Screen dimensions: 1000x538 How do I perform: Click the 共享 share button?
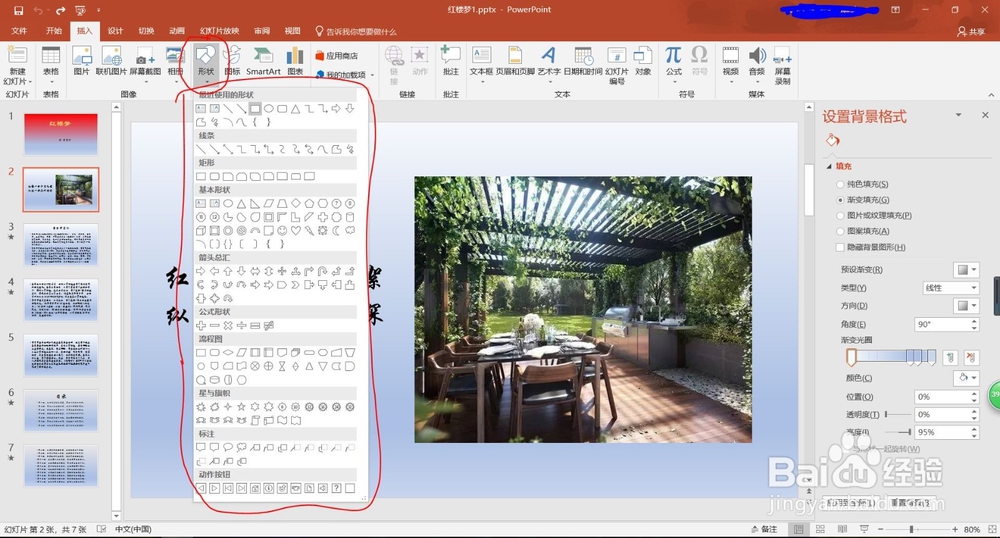(x=971, y=31)
